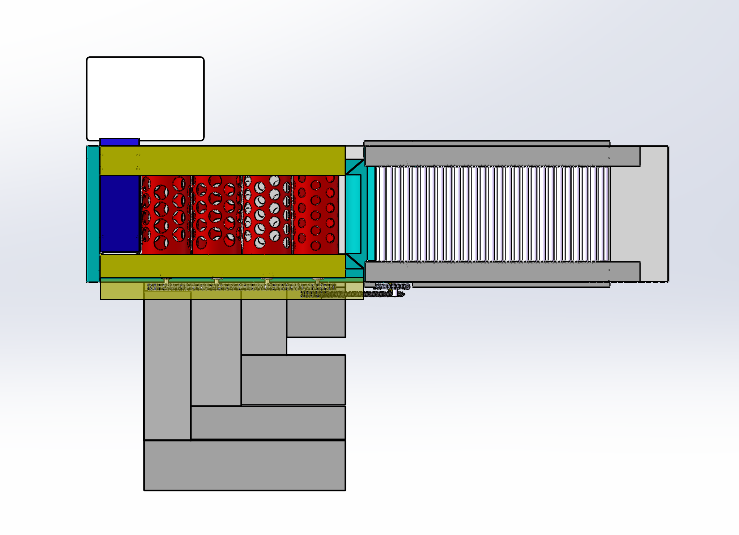The height and width of the screenshot is (535, 739).
Task: Pick the rightmost red drum section with small holes
Action: tap(316, 214)
